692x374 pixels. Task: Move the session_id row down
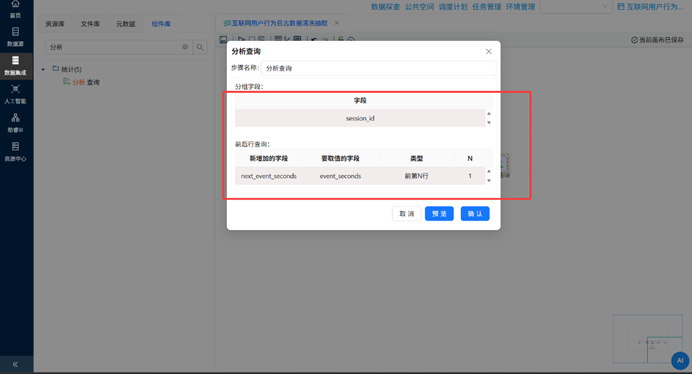pyautogui.click(x=489, y=123)
